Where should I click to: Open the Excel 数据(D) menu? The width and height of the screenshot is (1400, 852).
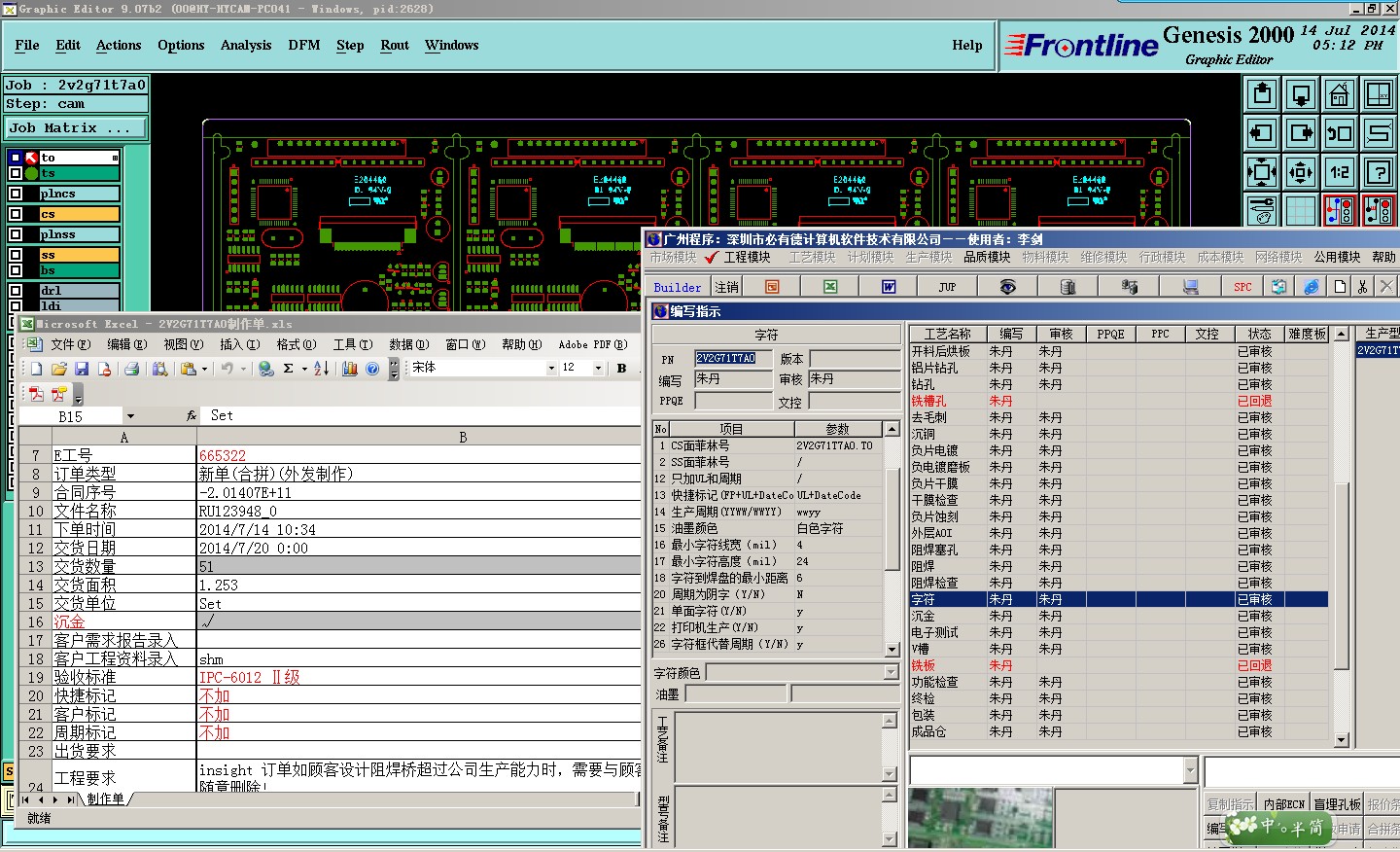click(x=409, y=344)
